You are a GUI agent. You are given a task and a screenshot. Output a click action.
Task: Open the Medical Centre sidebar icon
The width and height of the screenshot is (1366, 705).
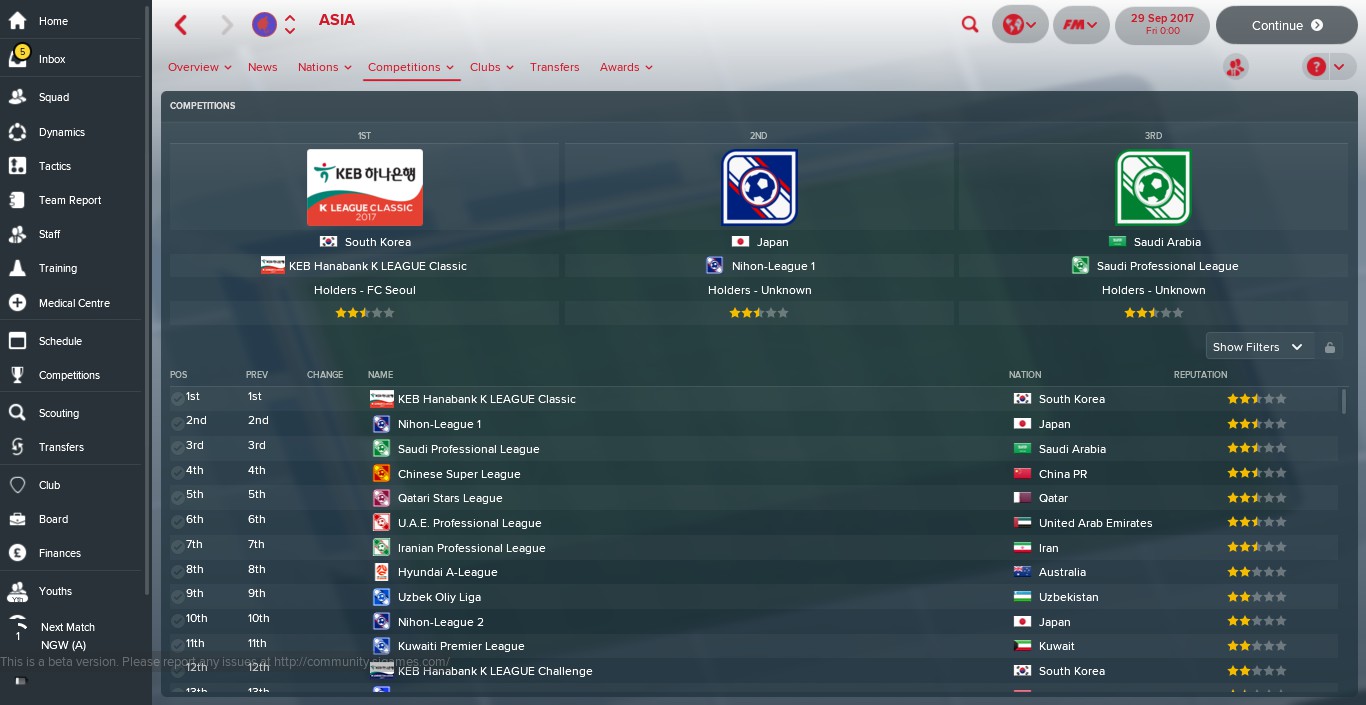(17, 303)
